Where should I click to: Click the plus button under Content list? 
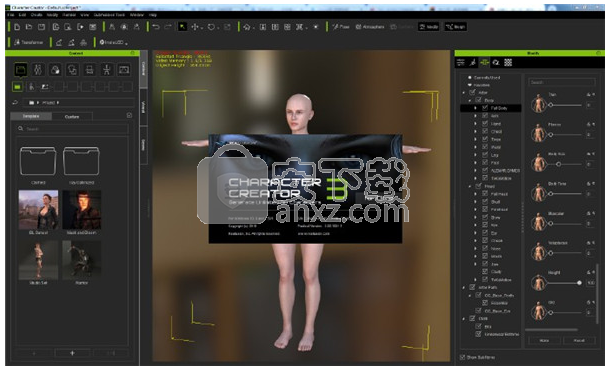pyautogui.click(x=72, y=353)
